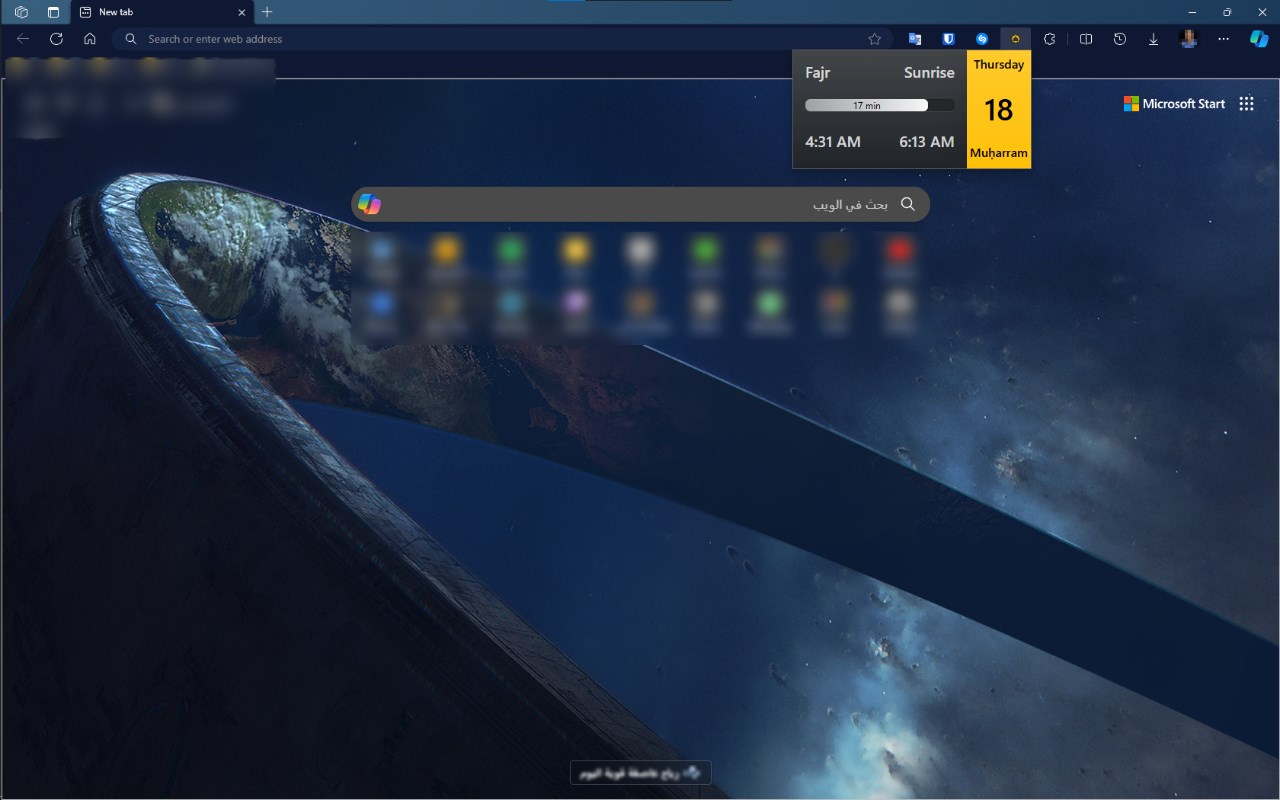Add this page to favorites star

[875, 39]
